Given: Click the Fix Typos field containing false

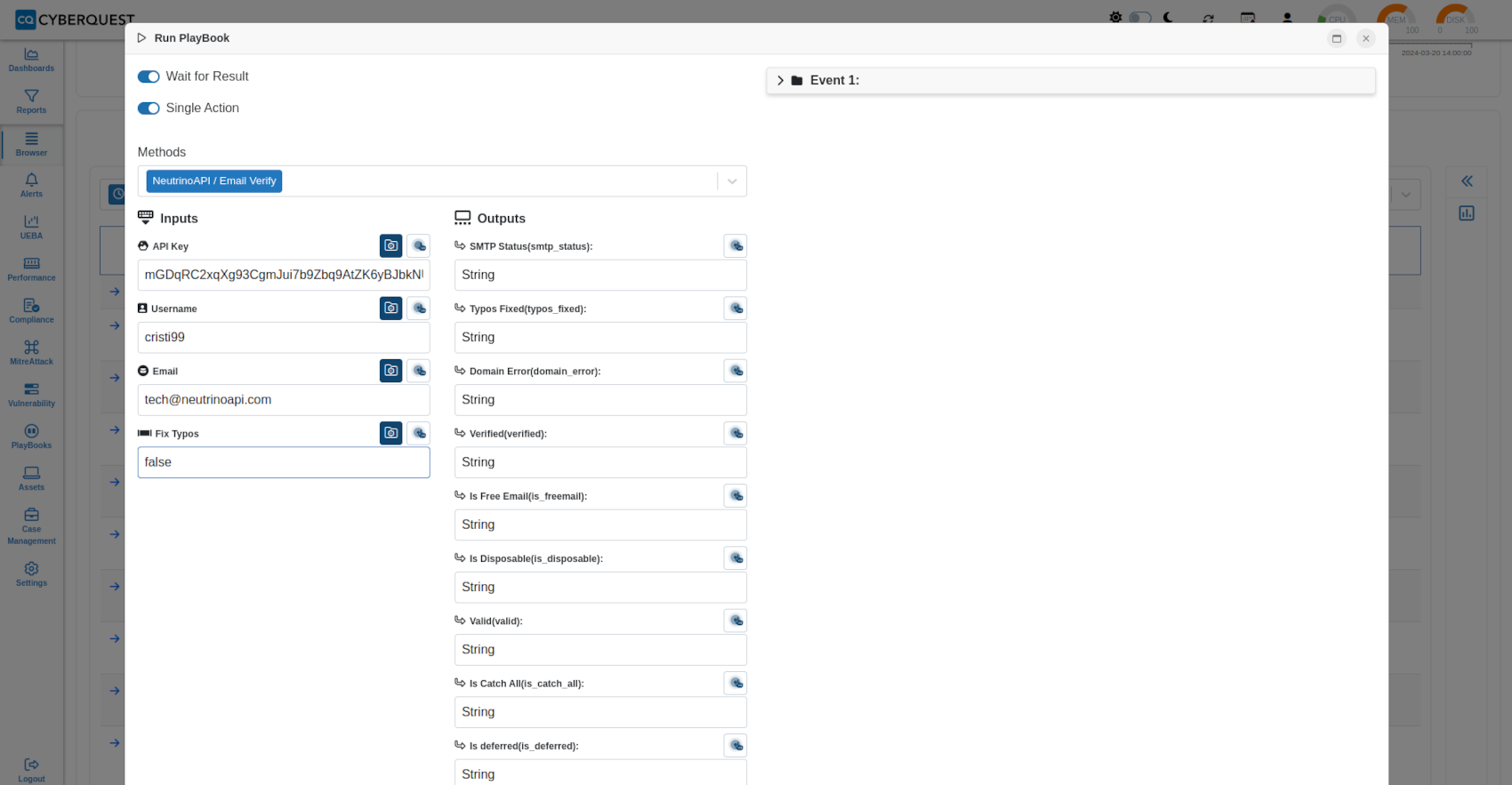Looking at the screenshot, I should coord(284,462).
